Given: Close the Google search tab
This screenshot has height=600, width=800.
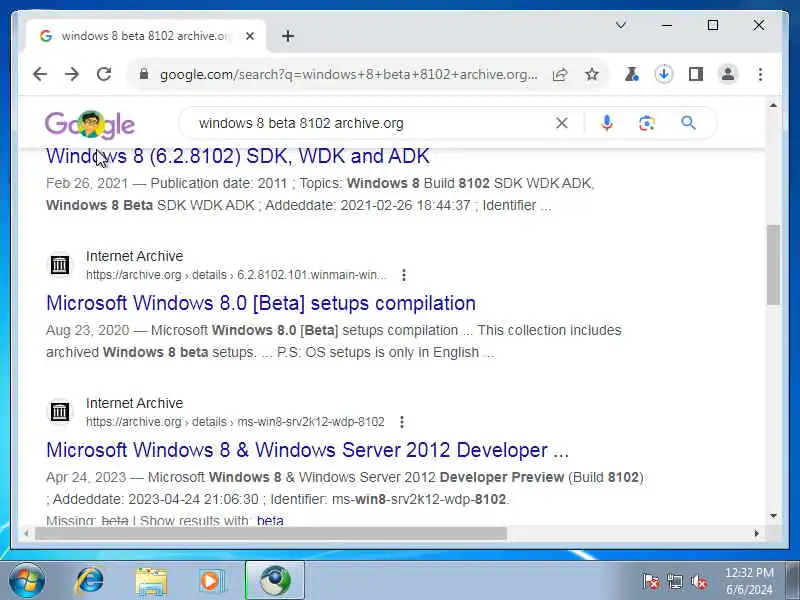Looking at the screenshot, I should point(250,36).
